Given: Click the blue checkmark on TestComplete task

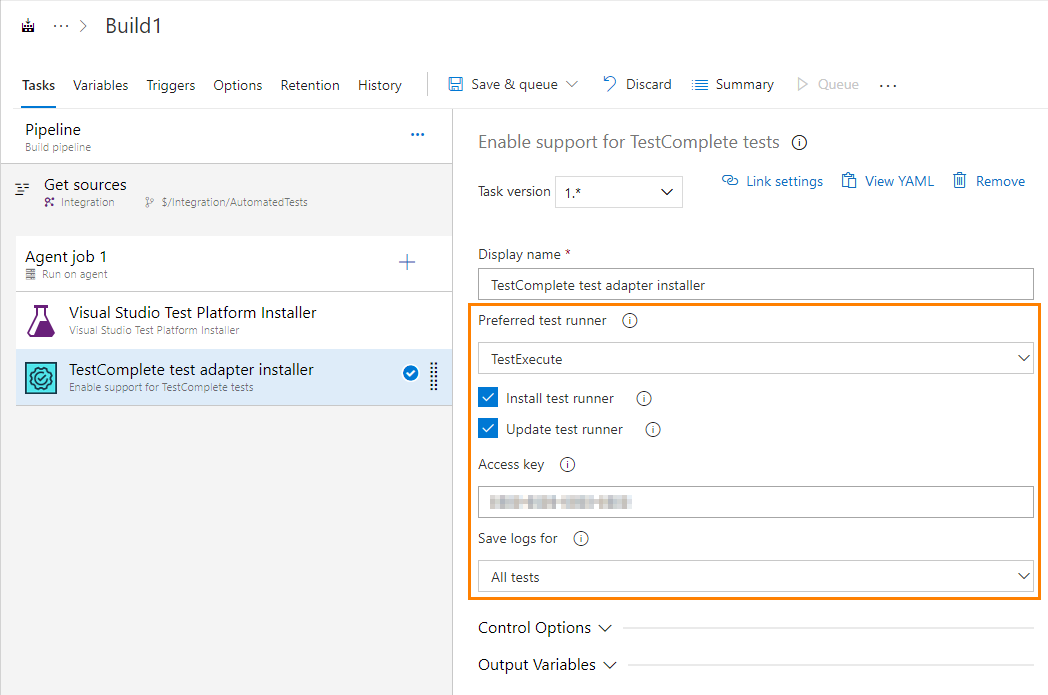Looking at the screenshot, I should tap(410, 373).
